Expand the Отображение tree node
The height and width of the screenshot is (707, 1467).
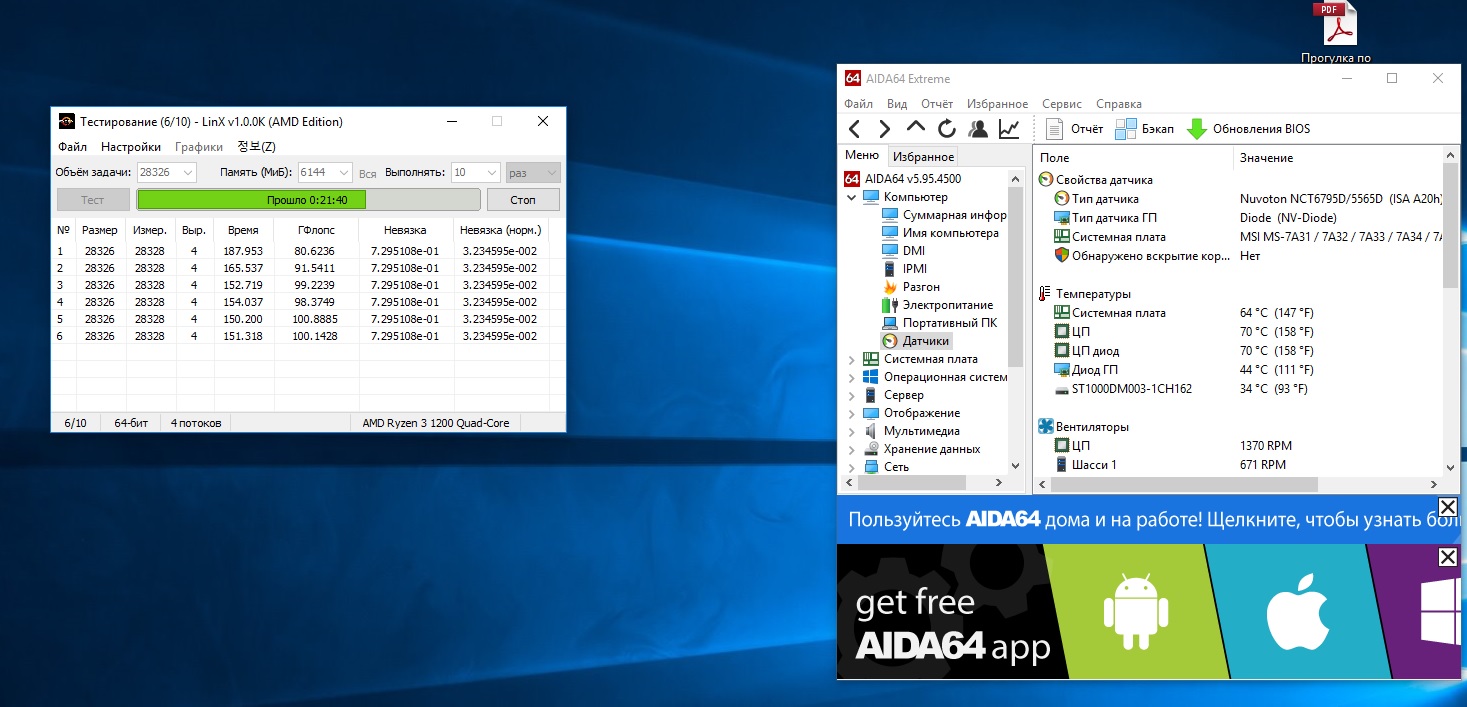851,414
